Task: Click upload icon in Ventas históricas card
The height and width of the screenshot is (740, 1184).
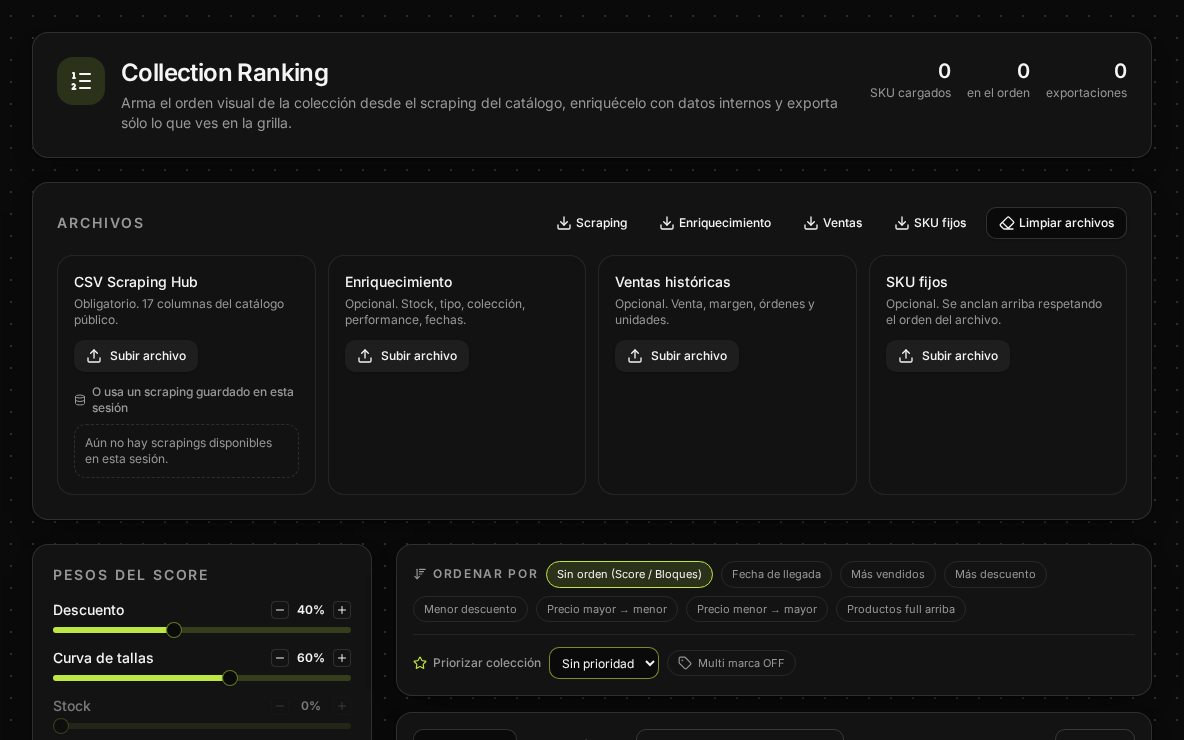Action: (x=635, y=356)
